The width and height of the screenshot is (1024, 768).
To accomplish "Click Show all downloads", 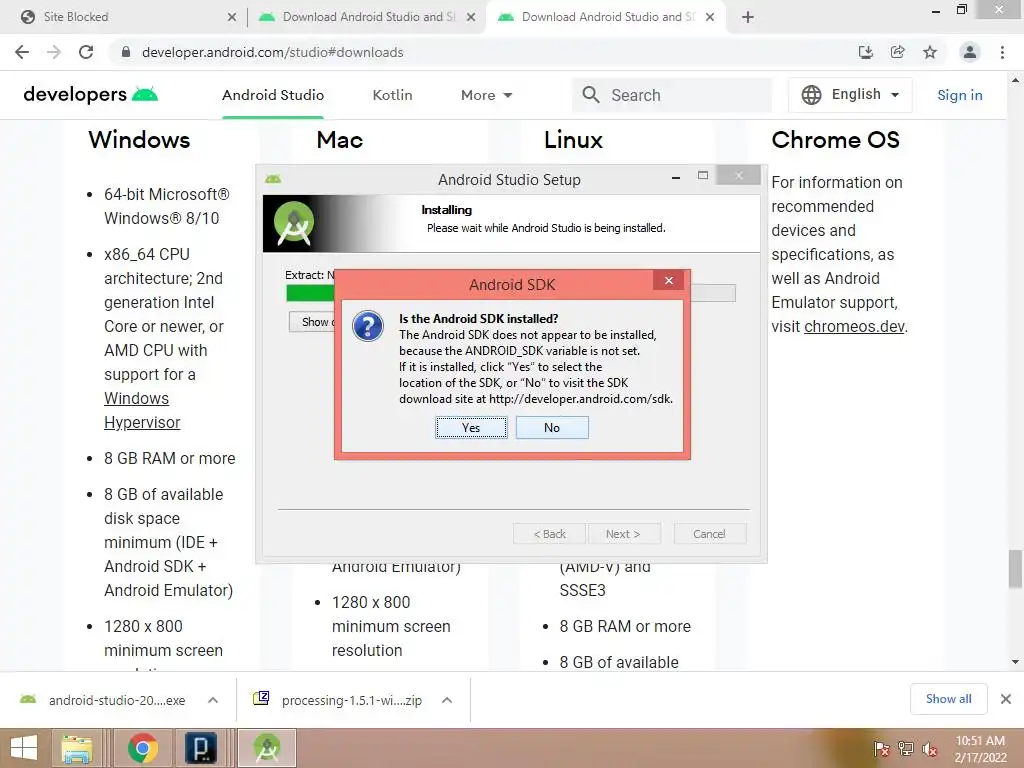I will 948,699.
